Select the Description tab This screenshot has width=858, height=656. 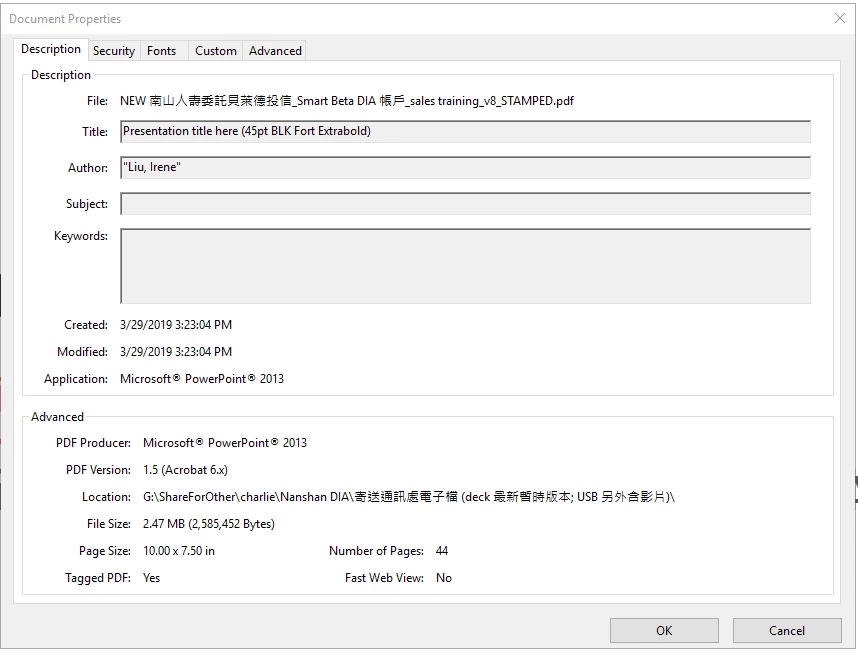point(51,49)
